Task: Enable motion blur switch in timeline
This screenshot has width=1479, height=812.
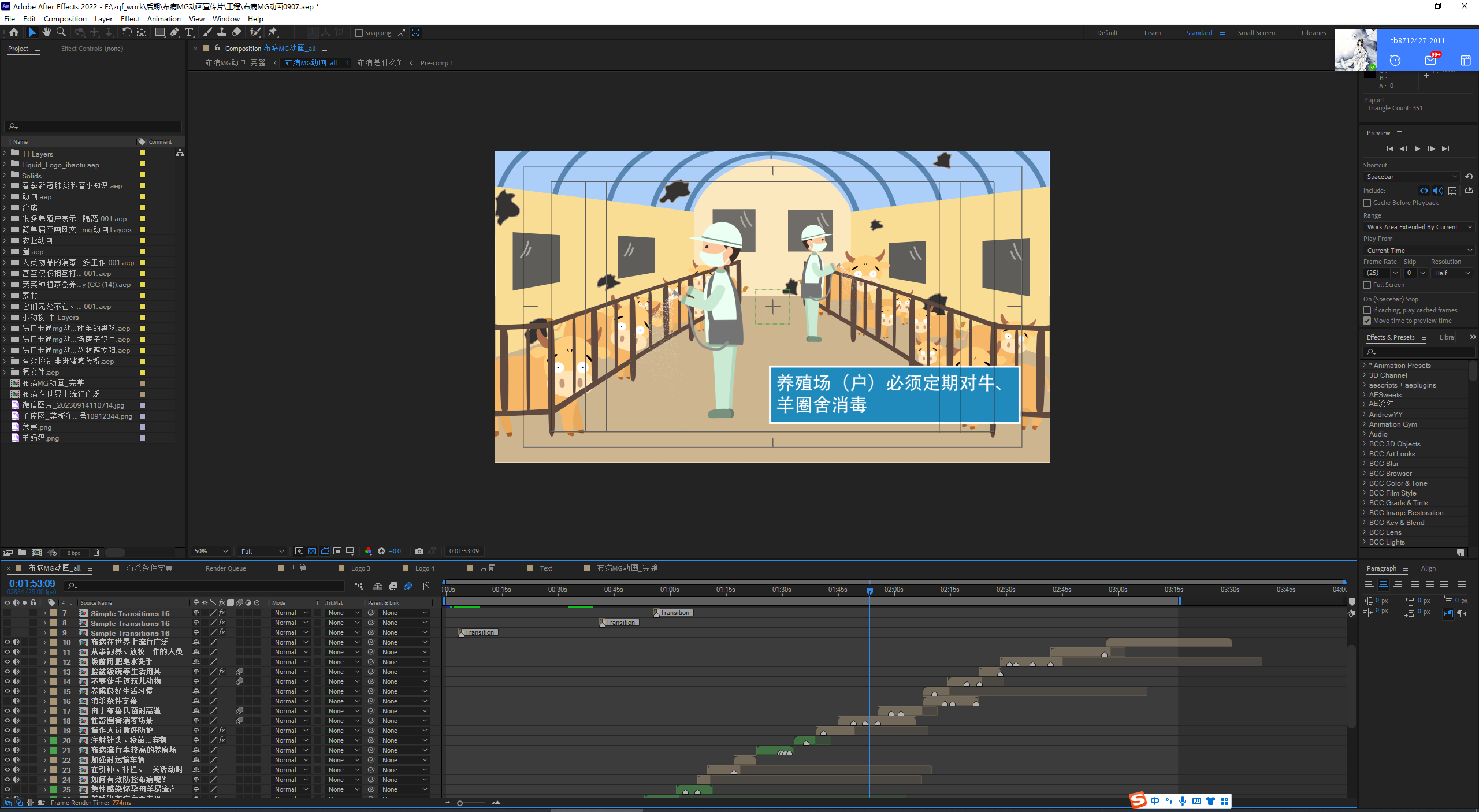Action: 408,586
